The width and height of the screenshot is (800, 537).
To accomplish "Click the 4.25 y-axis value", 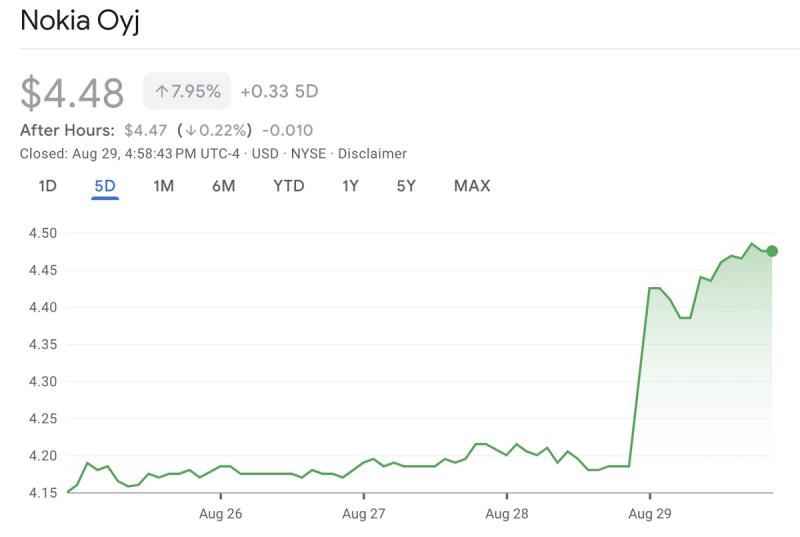I will pyautogui.click(x=43, y=419).
